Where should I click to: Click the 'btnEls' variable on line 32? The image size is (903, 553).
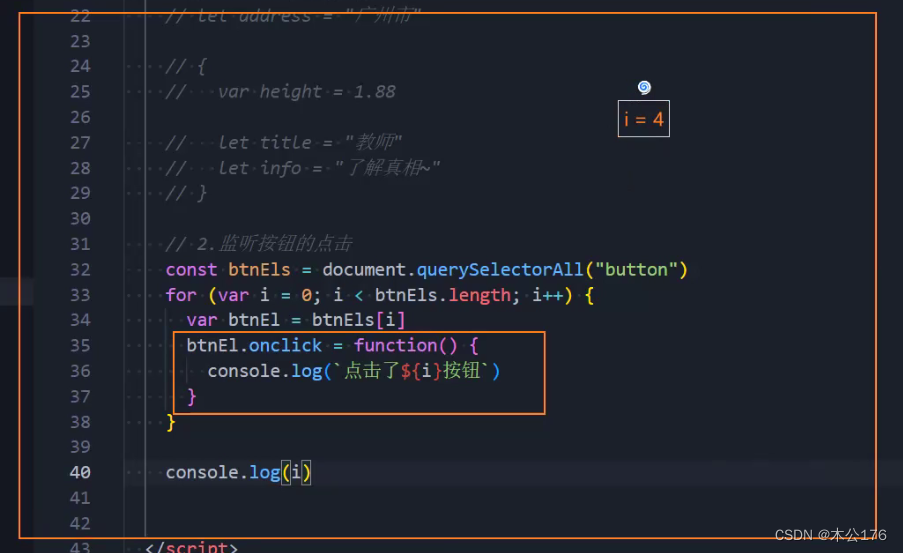(x=259, y=270)
